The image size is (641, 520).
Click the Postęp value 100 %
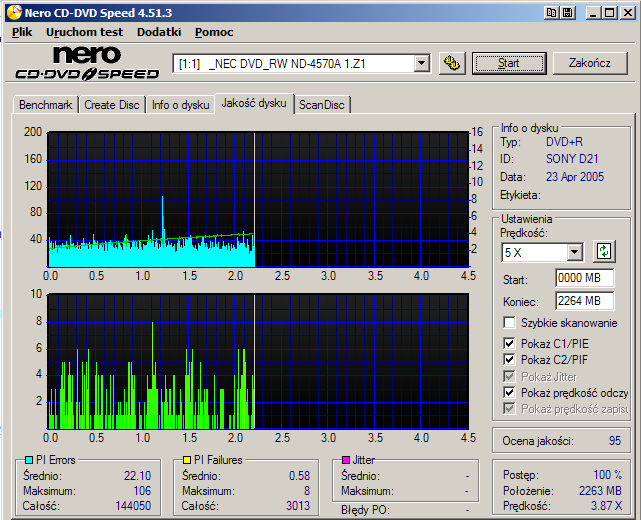607,475
